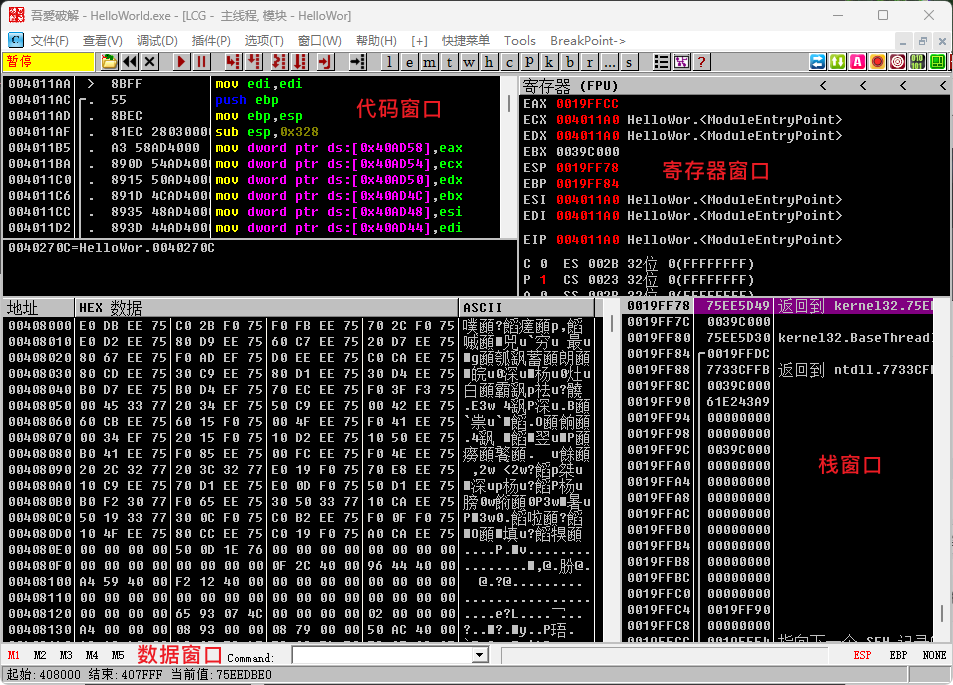Click inside the Command input field

point(380,655)
